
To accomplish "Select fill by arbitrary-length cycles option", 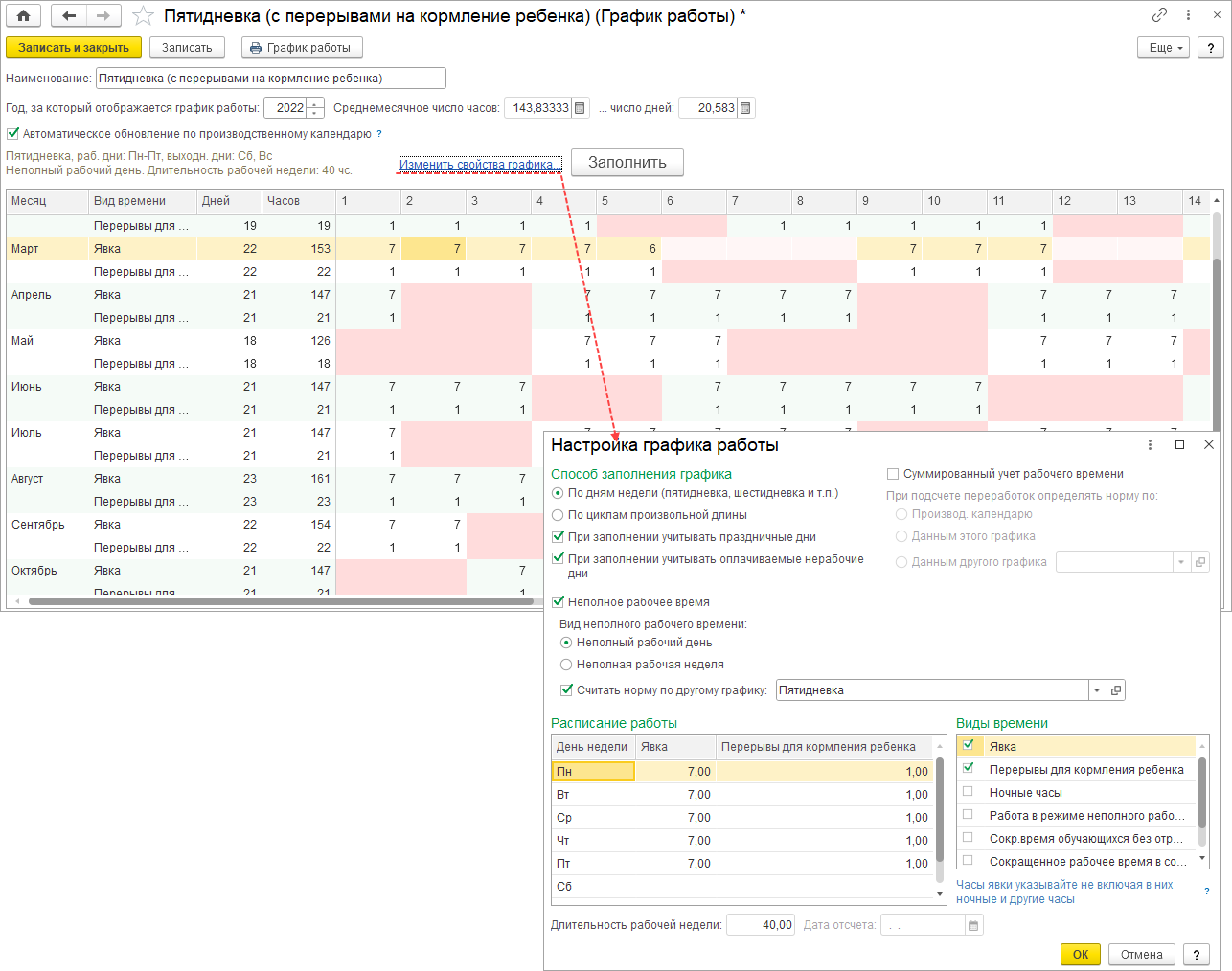I will point(558,515).
